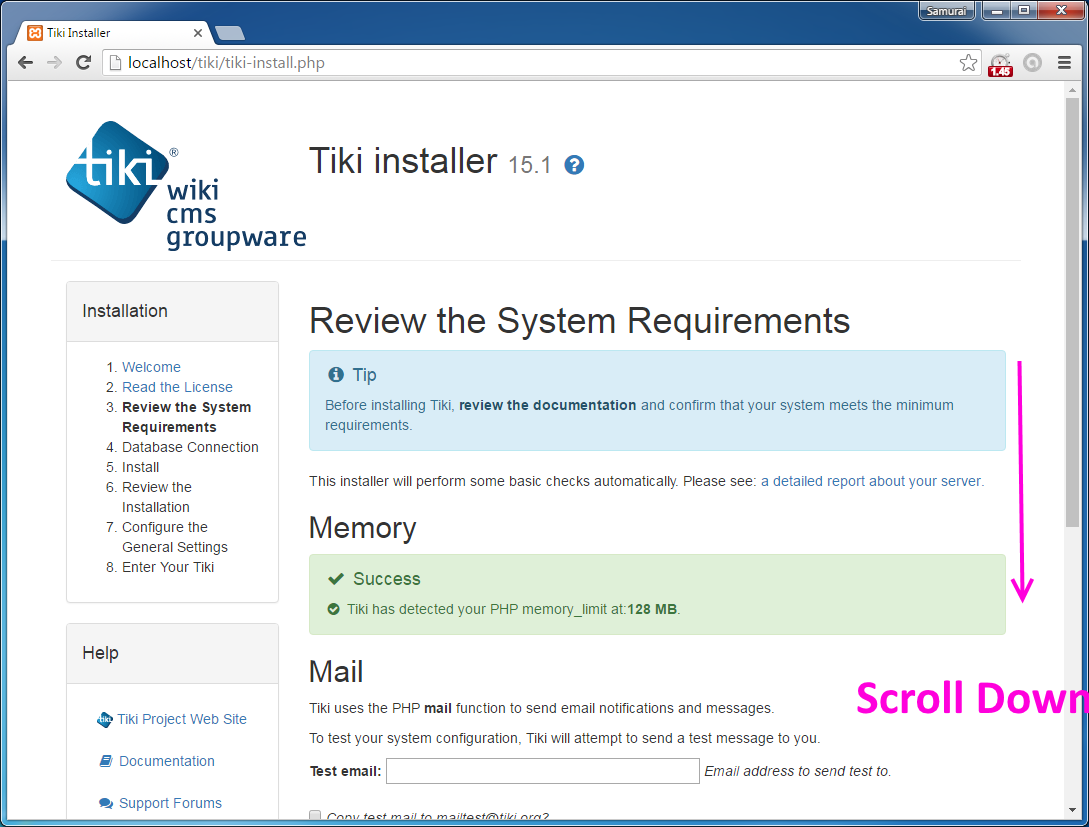Open the Tiki Project Web Site link

pos(182,719)
